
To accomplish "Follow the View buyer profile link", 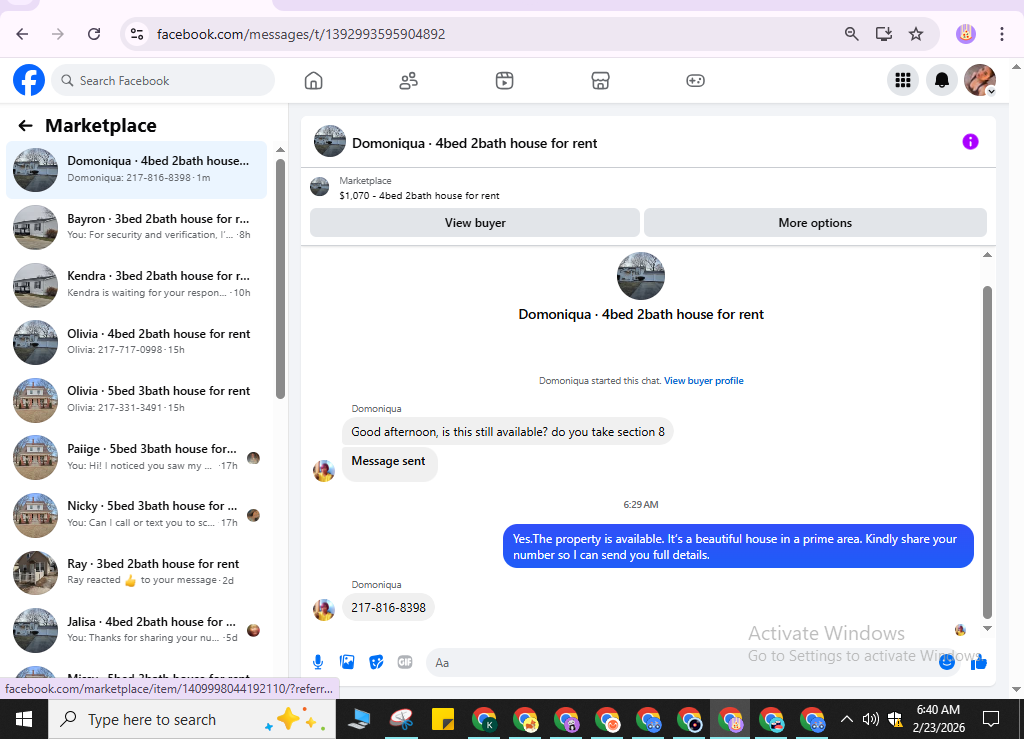I will pyautogui.click(x=703, y=381).
